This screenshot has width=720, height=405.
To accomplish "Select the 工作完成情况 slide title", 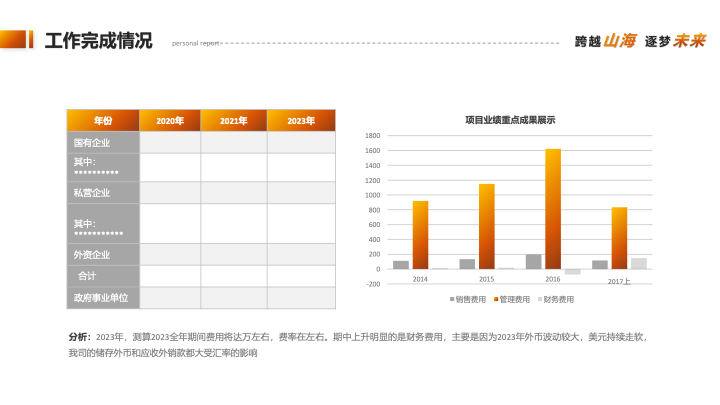I will click(x=98, y=41).
